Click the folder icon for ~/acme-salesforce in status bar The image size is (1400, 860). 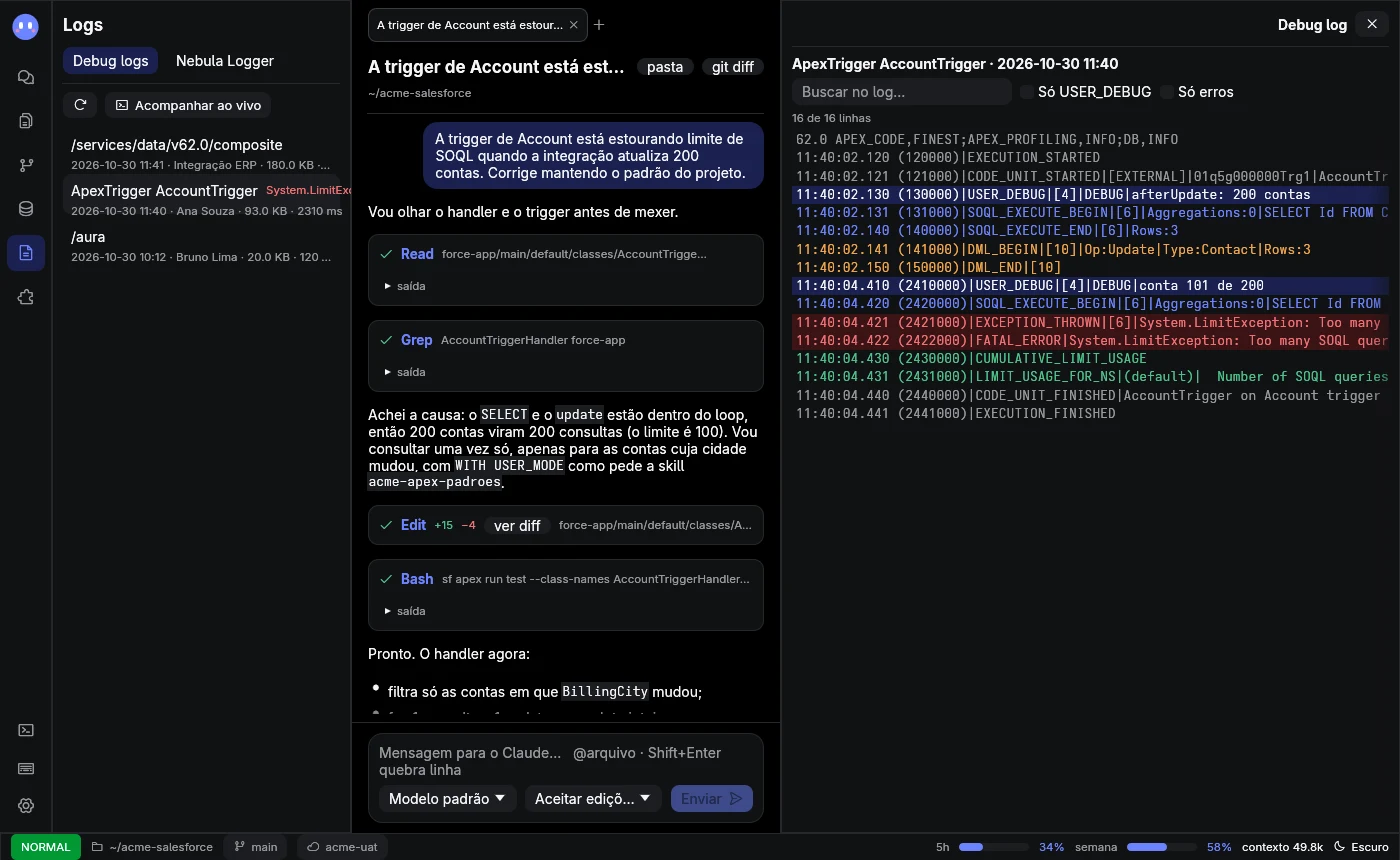click(97, 847)
